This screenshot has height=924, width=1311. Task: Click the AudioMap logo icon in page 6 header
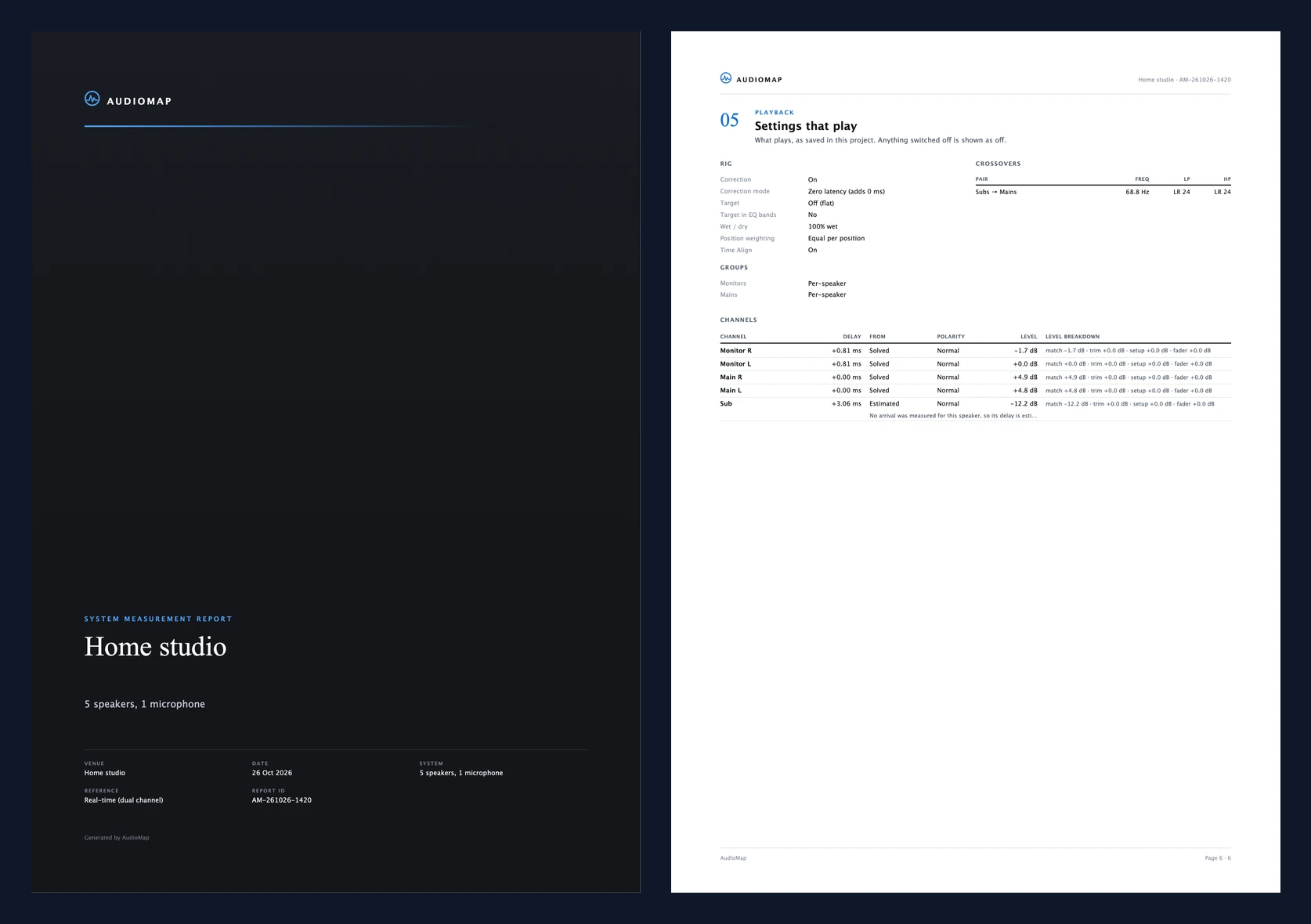pos(726,78)
